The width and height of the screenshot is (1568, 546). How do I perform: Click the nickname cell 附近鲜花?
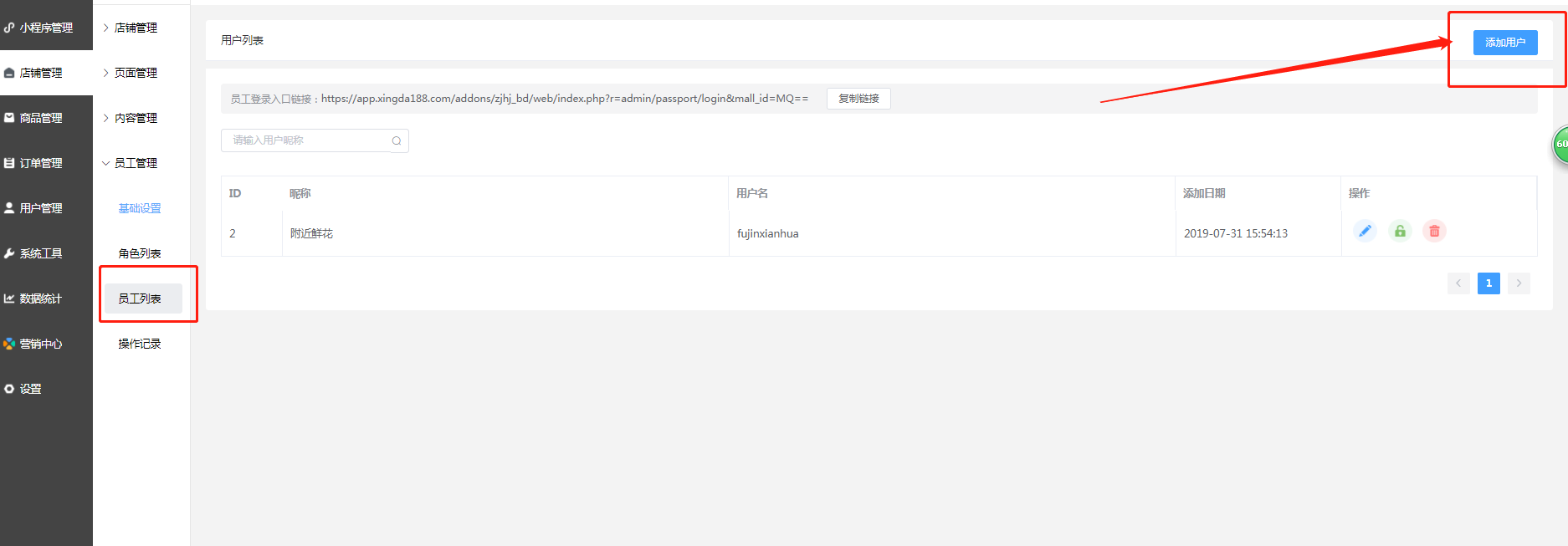[x=311, y=233]
